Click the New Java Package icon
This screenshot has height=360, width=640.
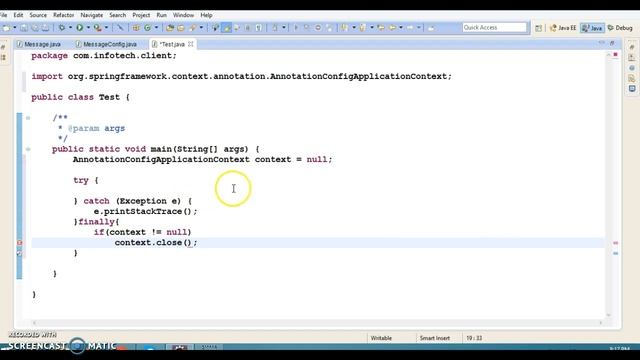136,28
